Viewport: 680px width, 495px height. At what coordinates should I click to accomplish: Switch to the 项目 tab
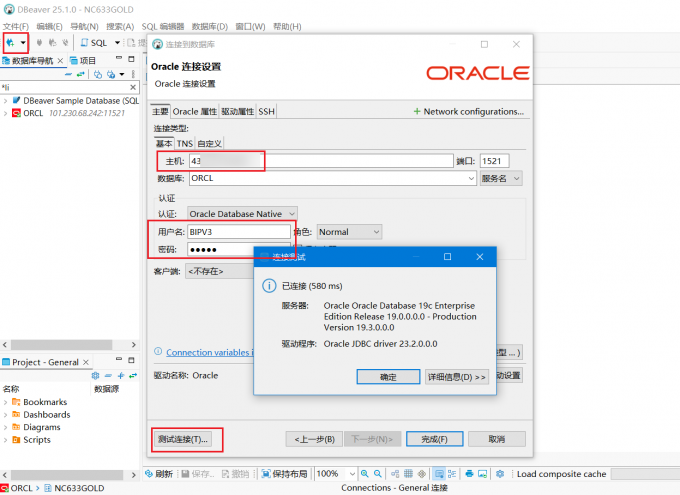(x=83, y=61)
